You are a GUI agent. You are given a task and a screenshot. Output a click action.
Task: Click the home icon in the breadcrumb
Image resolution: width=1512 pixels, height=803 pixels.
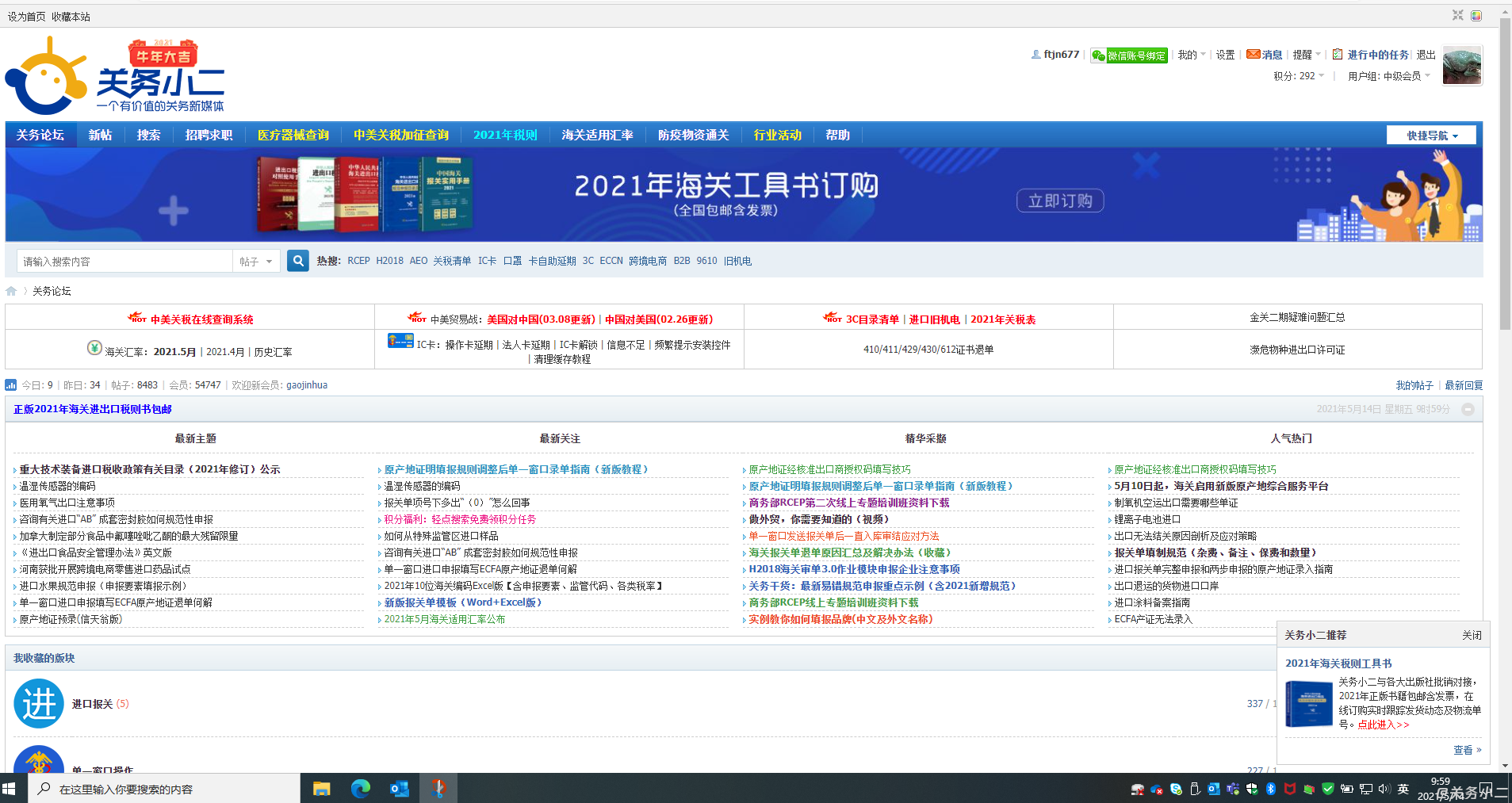coord(11,291)
